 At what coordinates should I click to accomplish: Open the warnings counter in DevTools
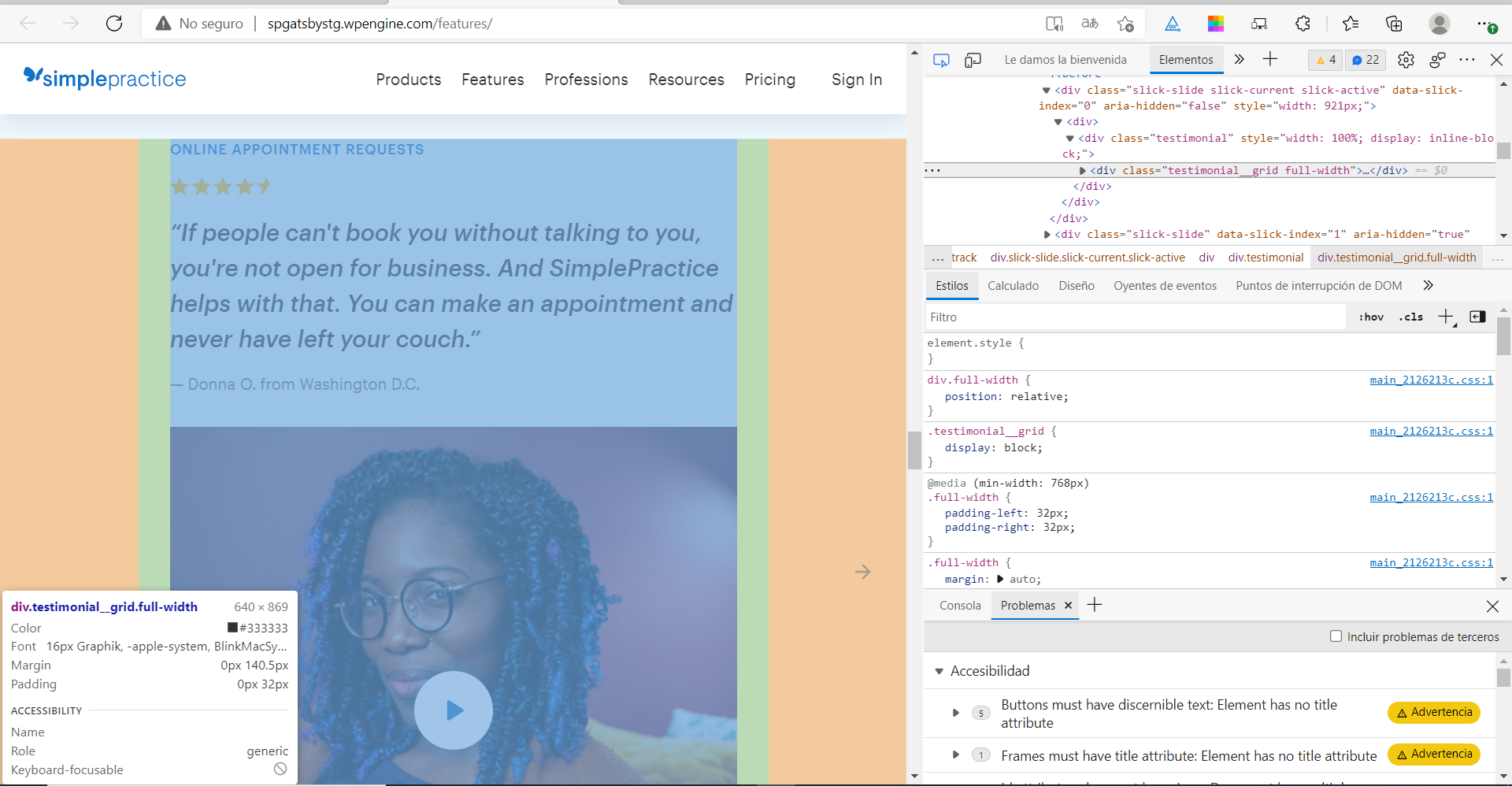[1325, 59]
